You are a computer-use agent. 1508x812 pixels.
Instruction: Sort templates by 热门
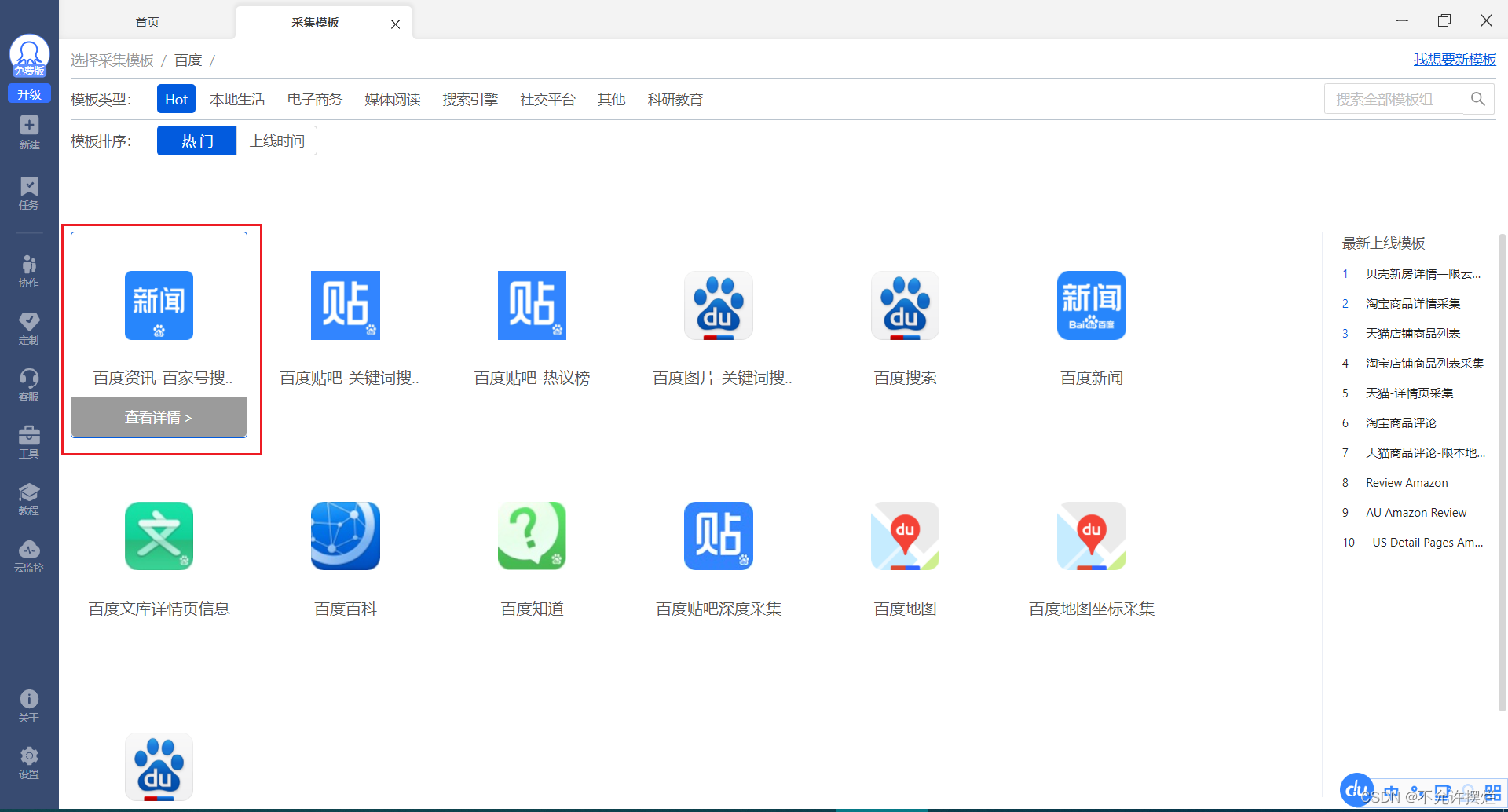pyautogui.click(x=196, y=141)
